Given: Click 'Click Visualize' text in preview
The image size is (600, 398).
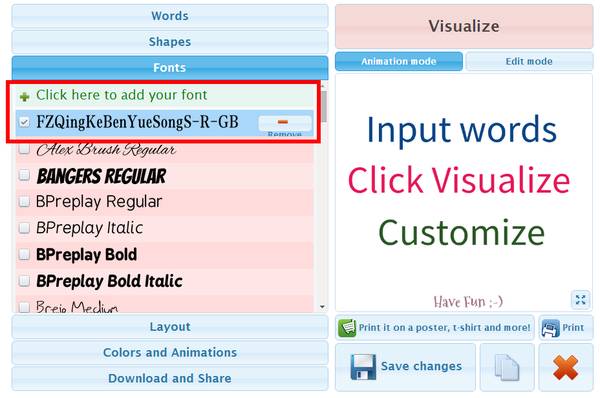Looking at the screenshot, I should [459, 180].
